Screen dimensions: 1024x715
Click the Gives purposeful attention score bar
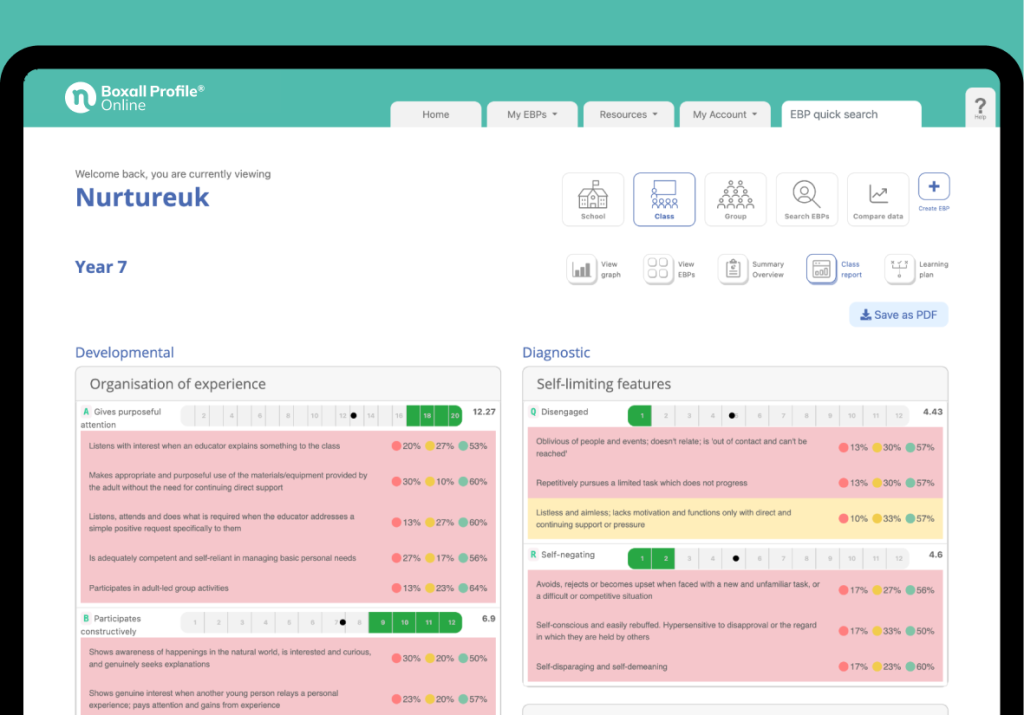(321, 415)
